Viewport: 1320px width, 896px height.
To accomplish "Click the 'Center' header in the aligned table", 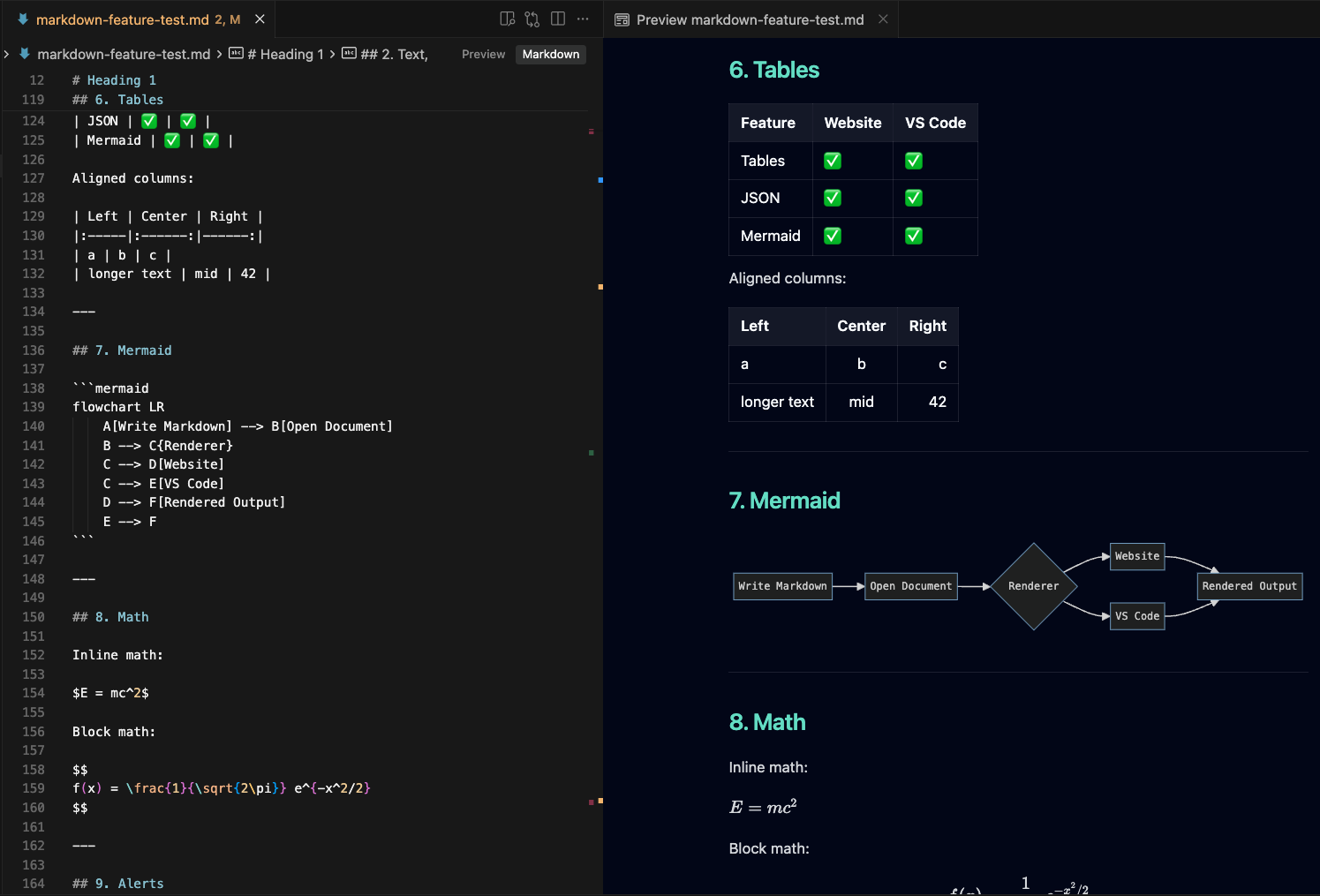I will [x=861, y=326].
